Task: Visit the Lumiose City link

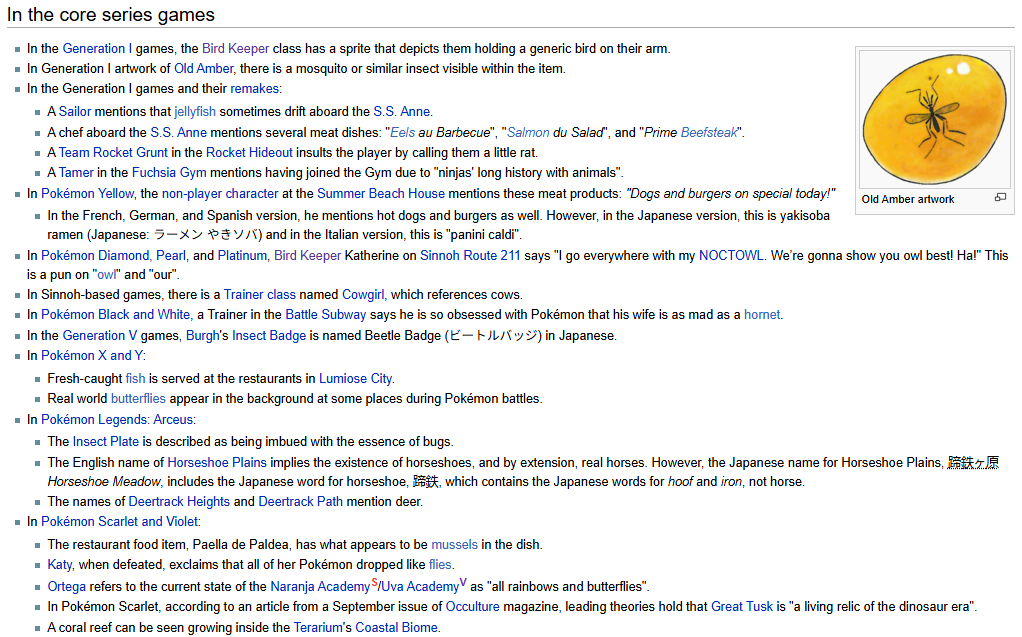Action: tap(355, 379)
